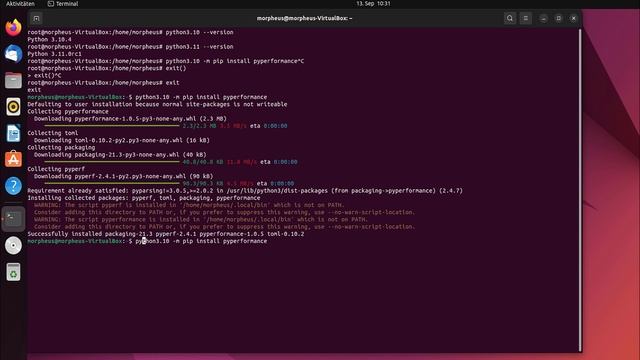Click the packaging-21.3 wheel download line

pos(120,155)
